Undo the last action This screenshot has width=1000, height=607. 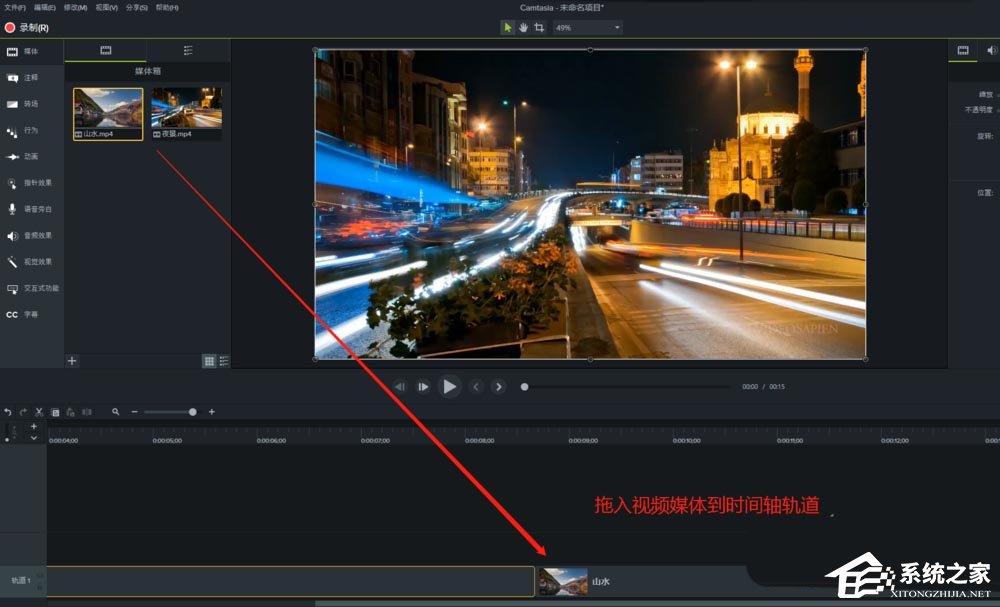pyautogui.click(x=7, y=411)
